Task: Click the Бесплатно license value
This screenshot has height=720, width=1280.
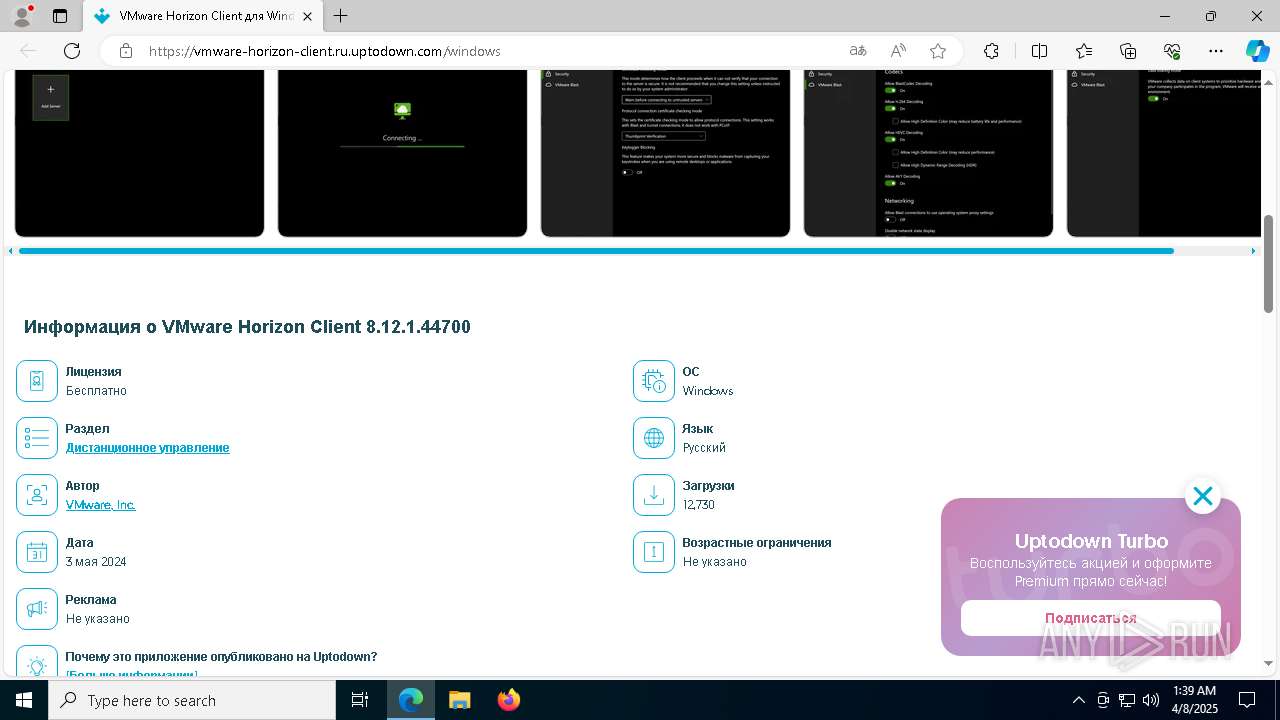Action: coord(96,391)
